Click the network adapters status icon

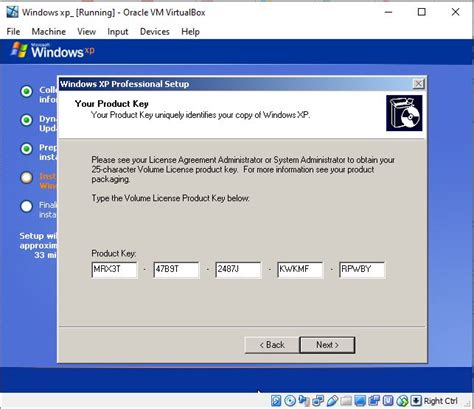318,400
